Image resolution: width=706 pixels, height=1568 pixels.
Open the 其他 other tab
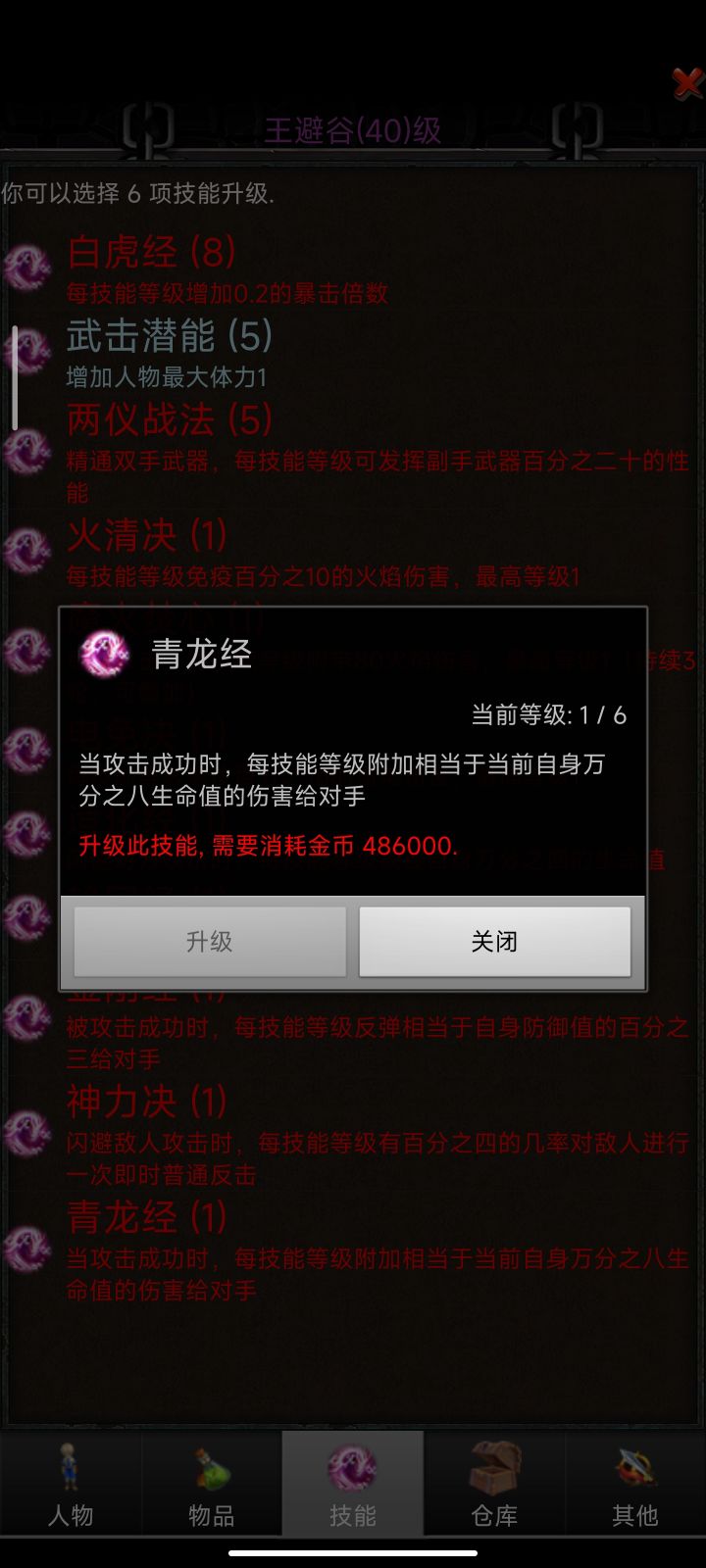pos(635,1484)
